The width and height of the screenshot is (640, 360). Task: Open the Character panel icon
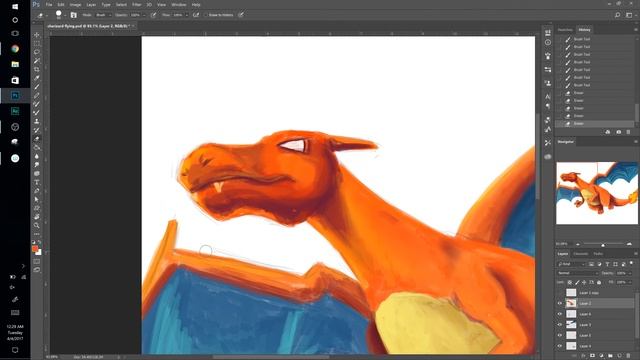(x=548, y=97)
